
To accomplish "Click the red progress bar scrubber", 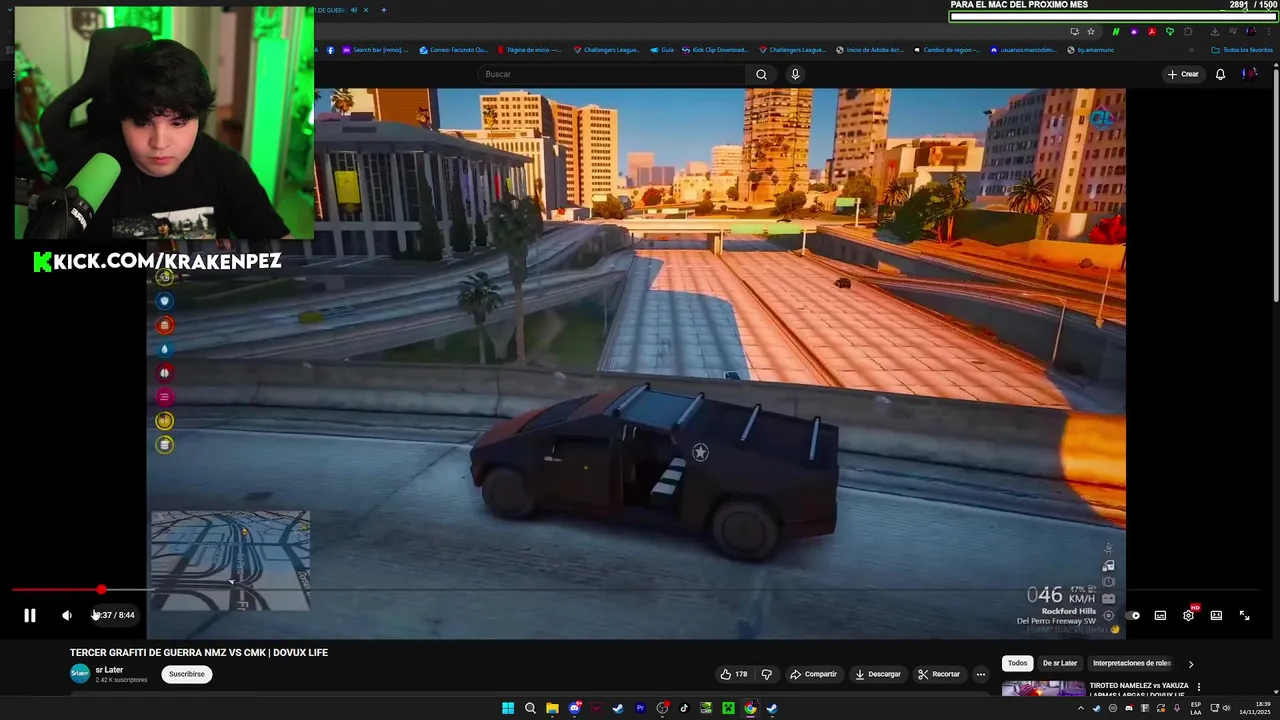I will pyautogui.click(x=101, y=590).
